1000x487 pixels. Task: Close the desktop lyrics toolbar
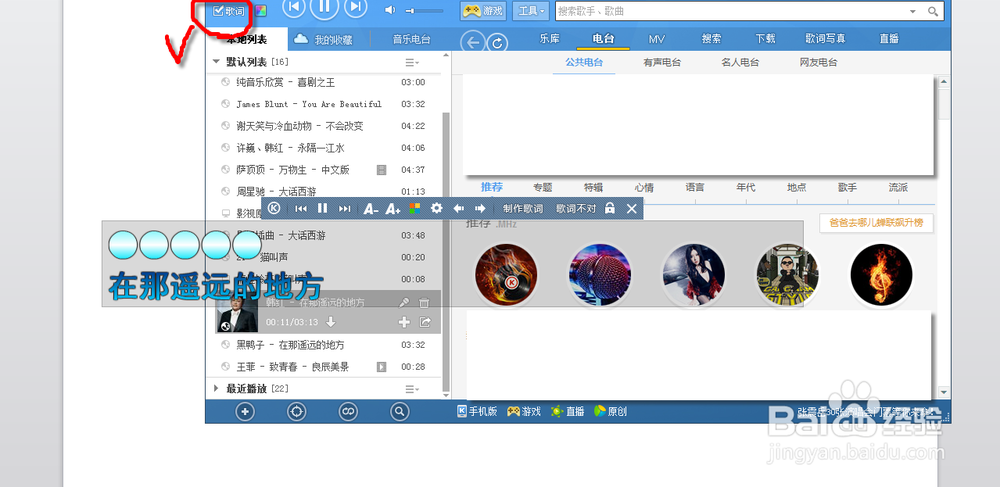point(631,208)
